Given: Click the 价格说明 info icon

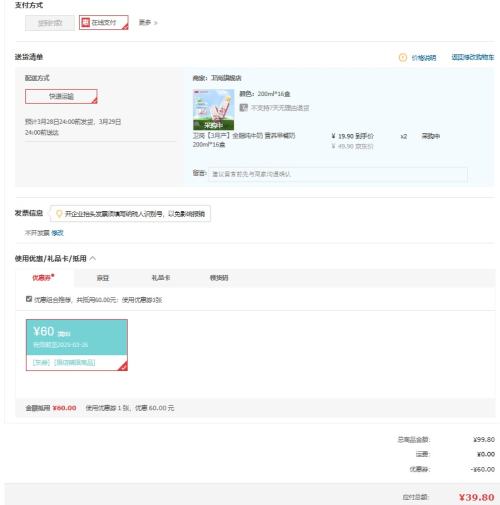Looking at the screenshot, I should click(403, 58).
